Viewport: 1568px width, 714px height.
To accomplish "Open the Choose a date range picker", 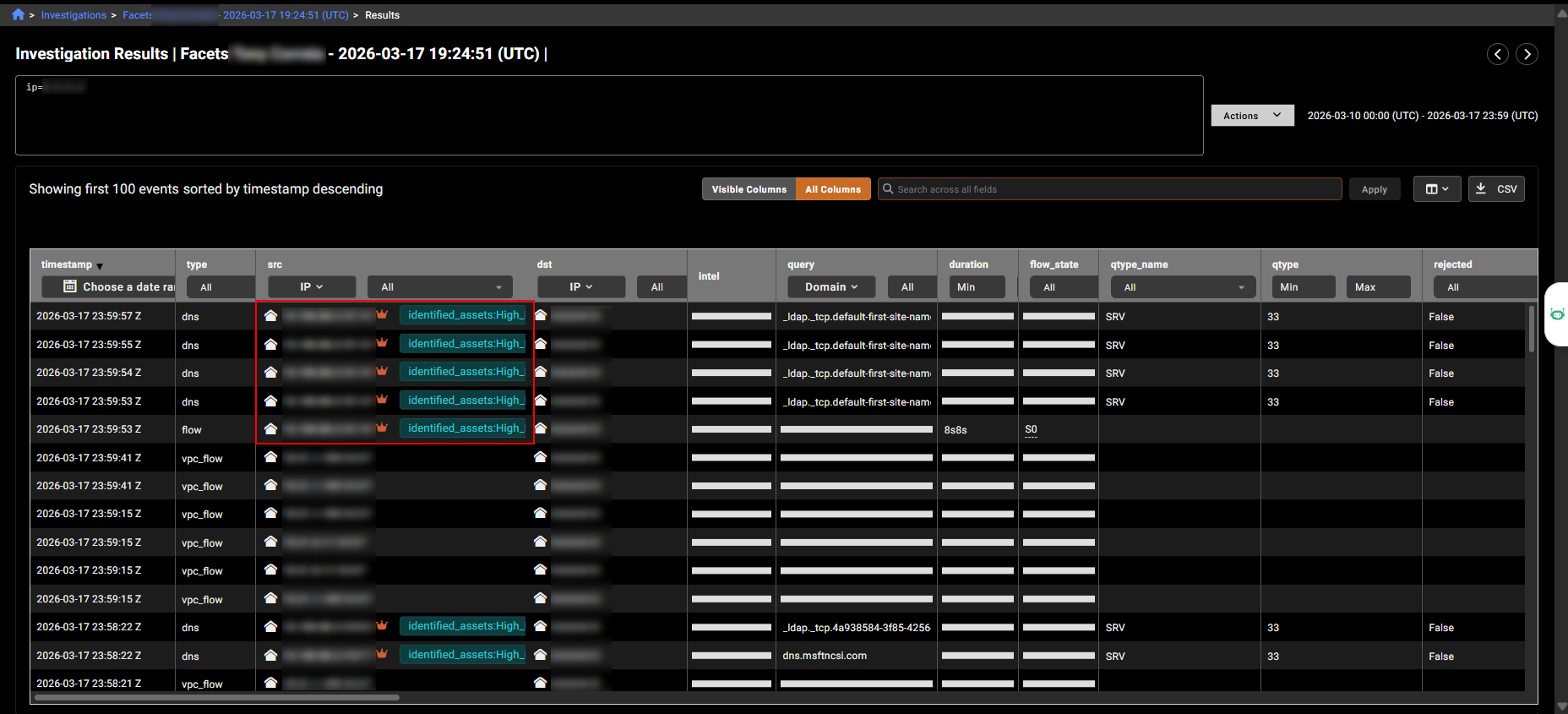I will click(x=108, y=287).
